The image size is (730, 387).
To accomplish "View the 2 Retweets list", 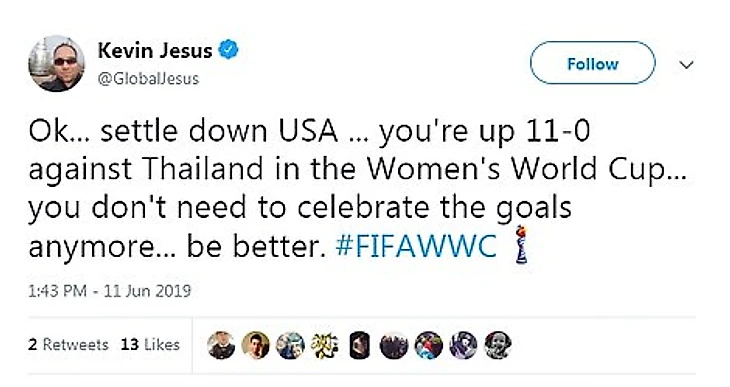I will [x=68, y=345].
